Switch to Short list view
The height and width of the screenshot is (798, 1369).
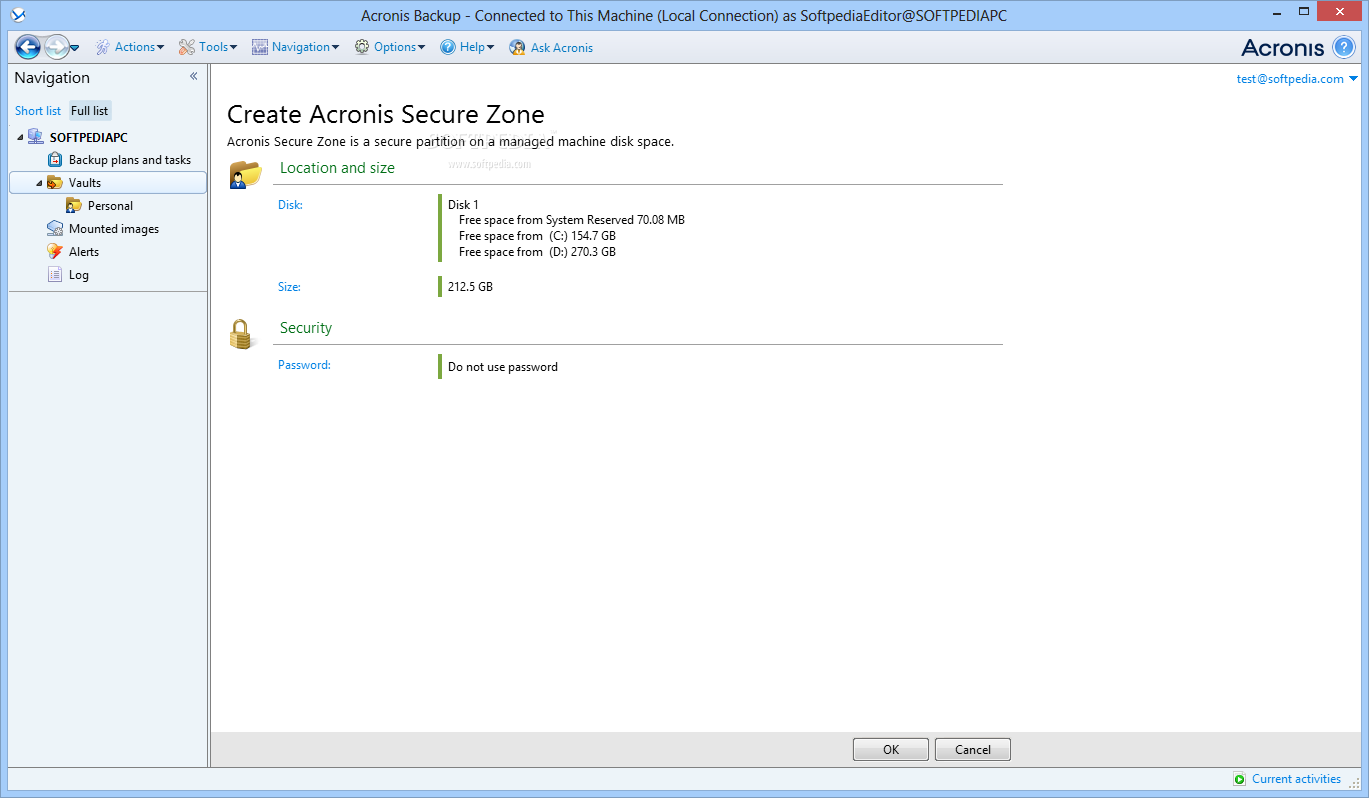pyautogui.click(x=38, y=111)
